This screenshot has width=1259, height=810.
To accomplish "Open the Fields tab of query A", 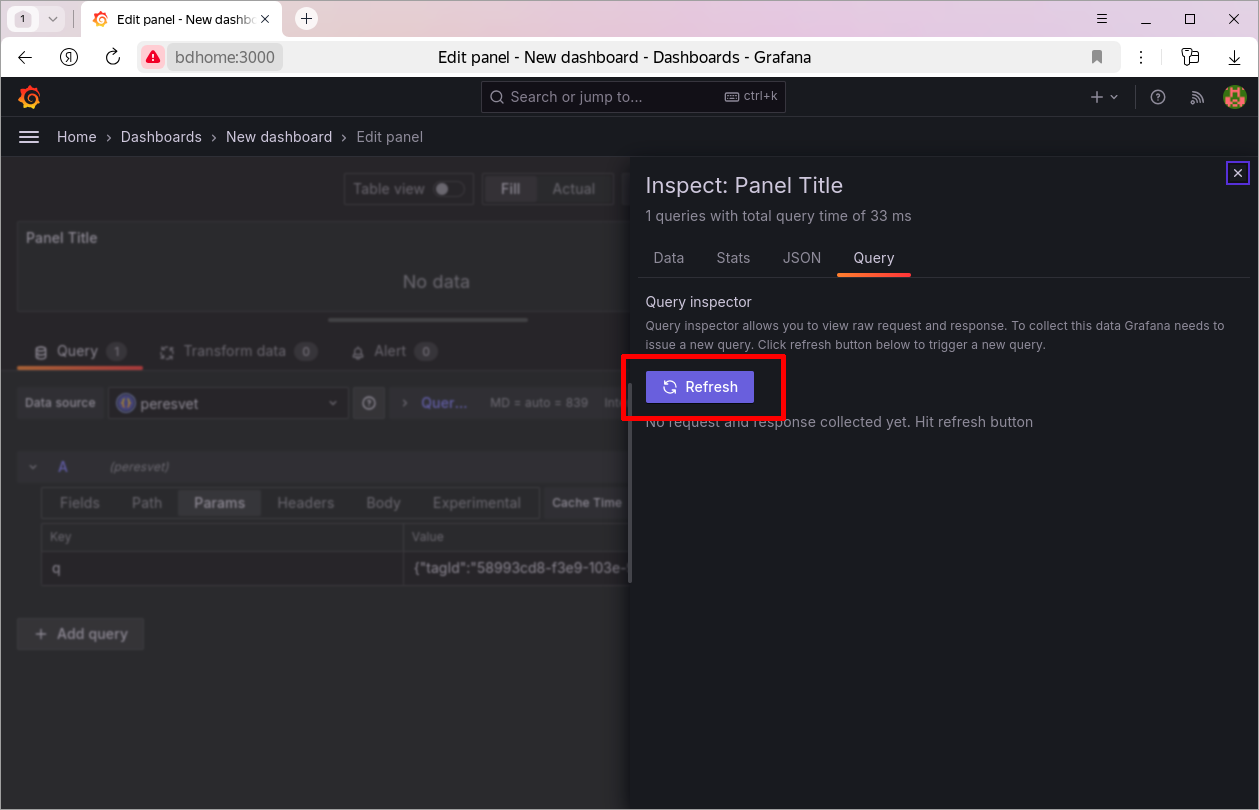I will [80, 503].
